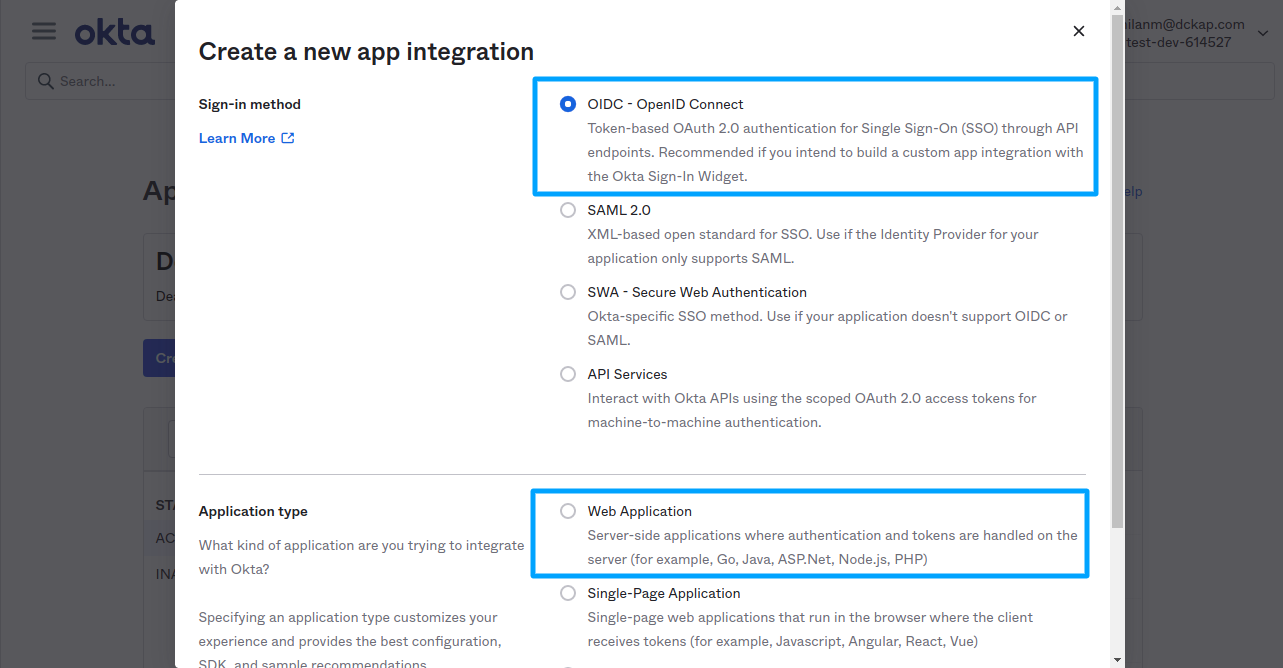Choose the Web Application application type
1283x668 pixels.
click(x=567, y=511)
